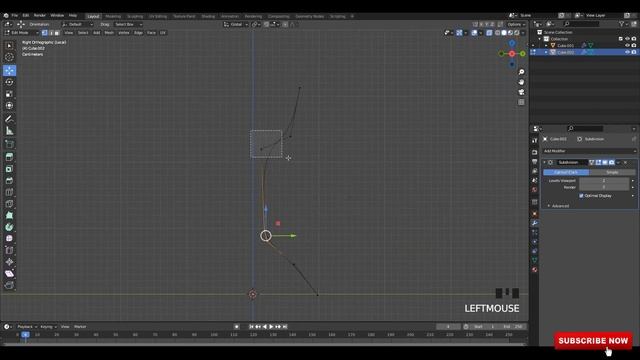Select the Rip Region tool

[9, 285]
